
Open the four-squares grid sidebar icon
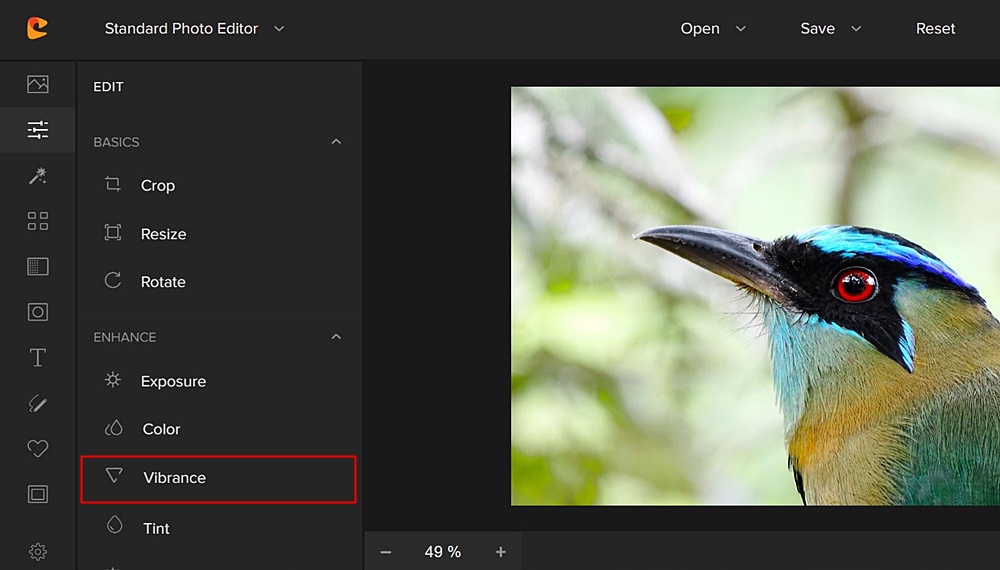(38, 221)
